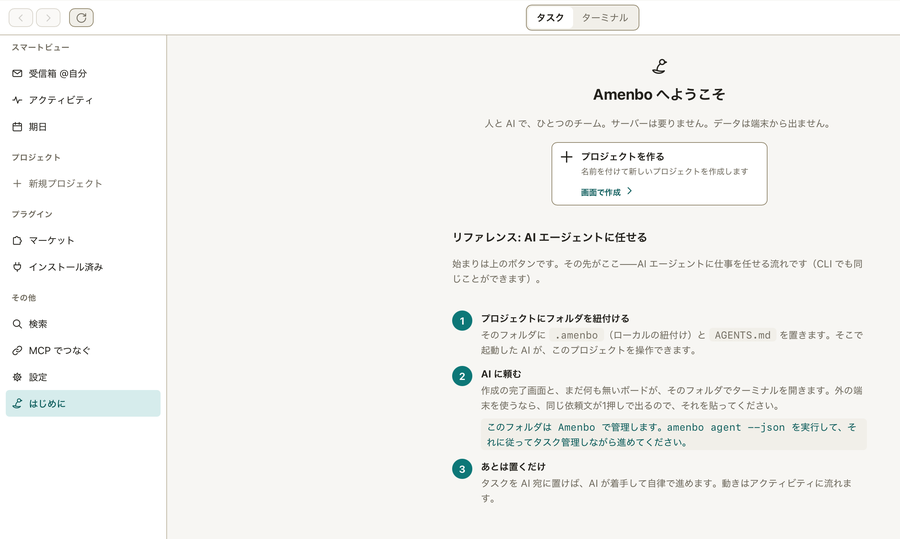Click the calendar icon beside 期日

coord(17,127)
